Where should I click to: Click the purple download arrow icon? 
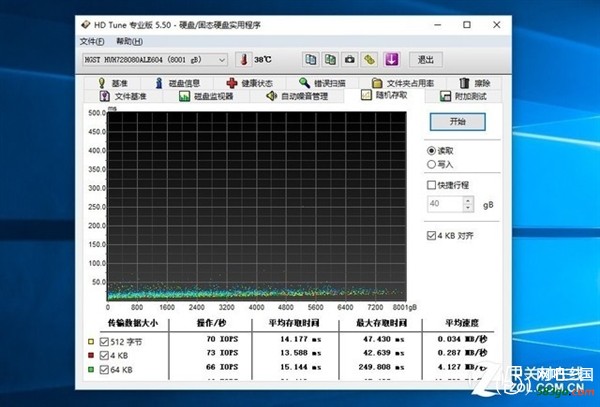391,60
